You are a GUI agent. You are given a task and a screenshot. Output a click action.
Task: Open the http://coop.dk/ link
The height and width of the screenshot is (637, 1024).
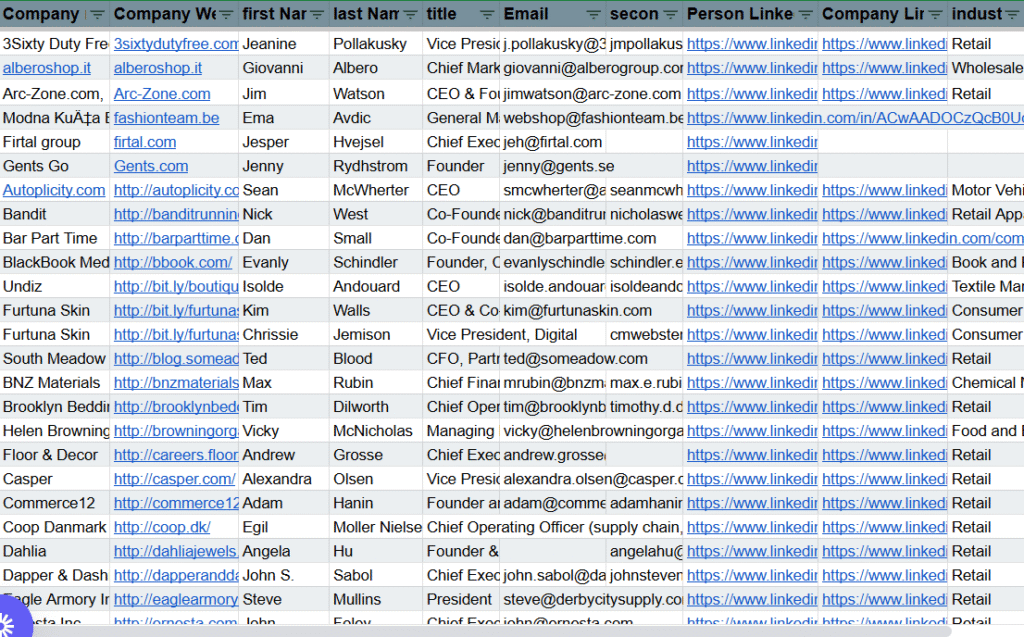pyautogui.click(x=162, y=527)
